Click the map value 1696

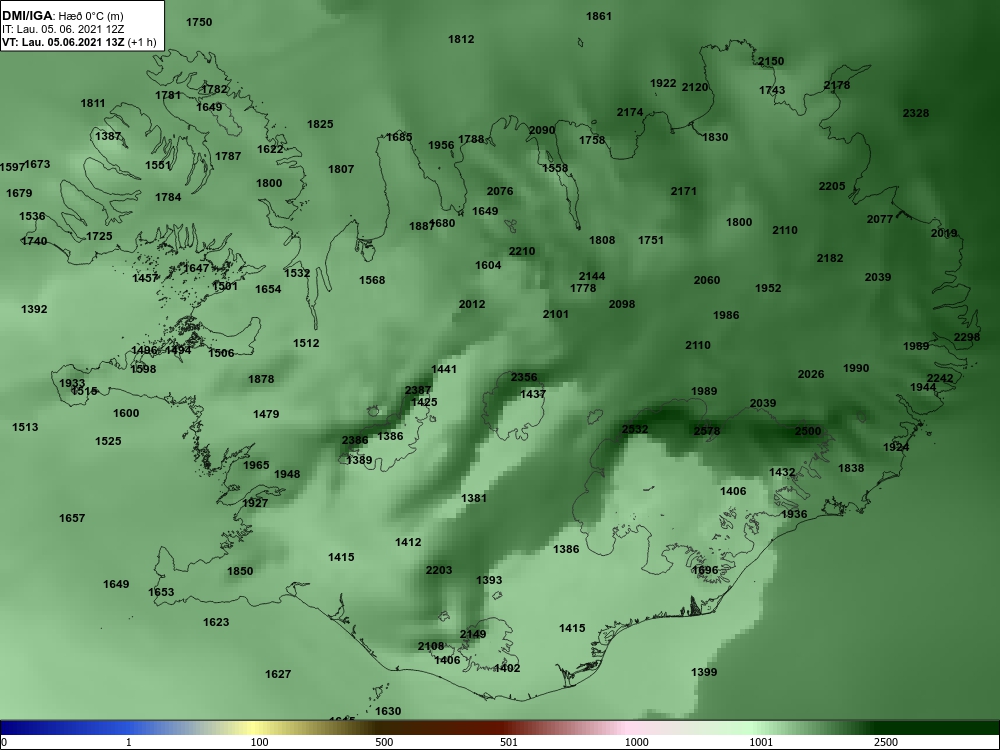pyautogui.click(x=705, y=570)
